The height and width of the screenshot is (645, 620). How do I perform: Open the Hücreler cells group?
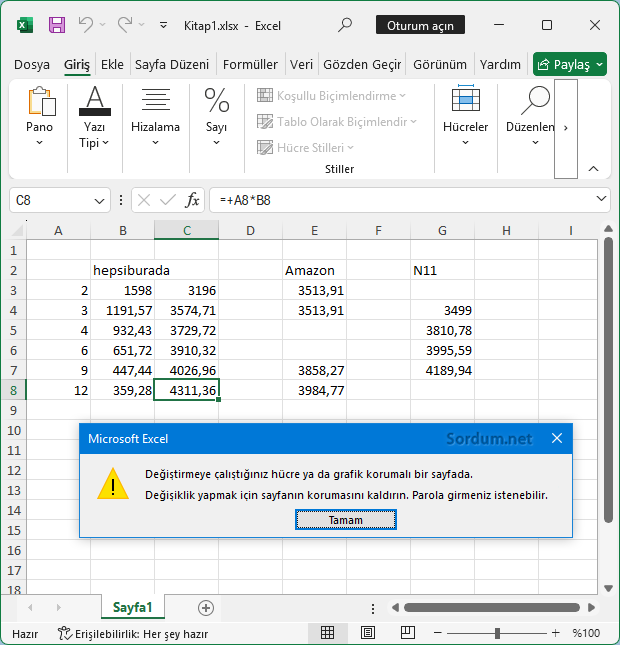pos(465,116)
